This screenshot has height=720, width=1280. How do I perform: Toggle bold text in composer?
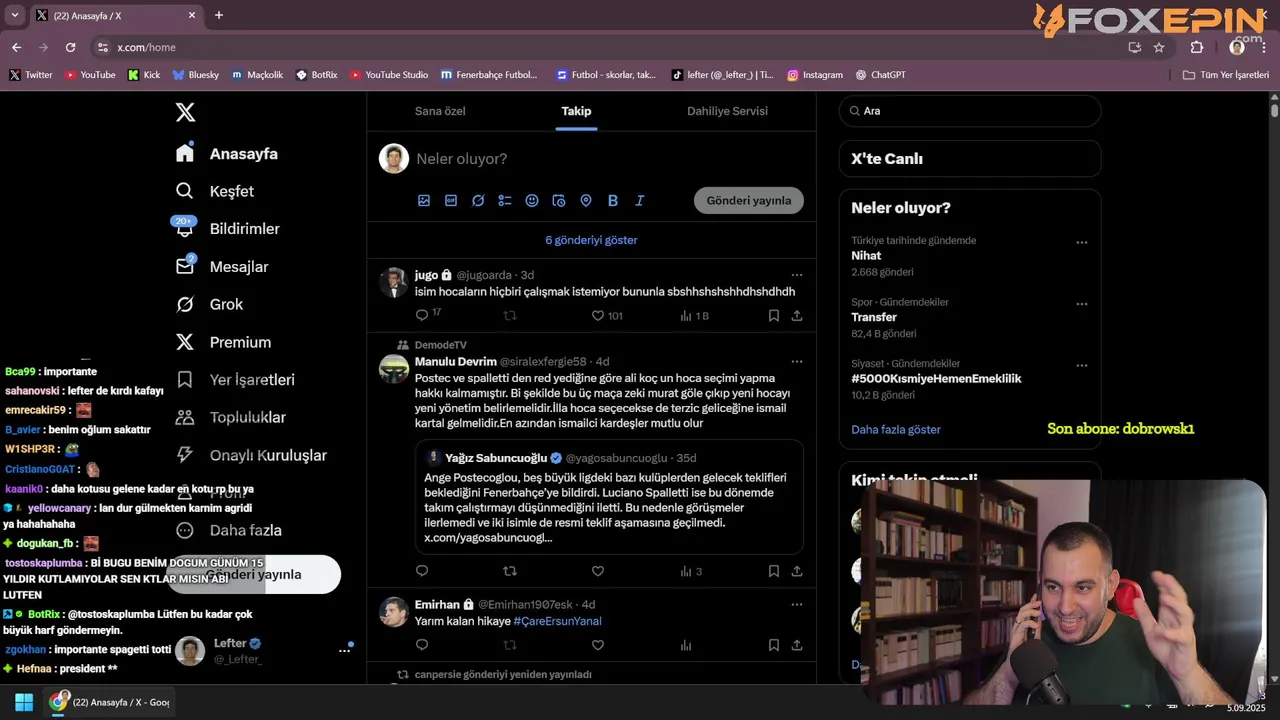point(613,201)
